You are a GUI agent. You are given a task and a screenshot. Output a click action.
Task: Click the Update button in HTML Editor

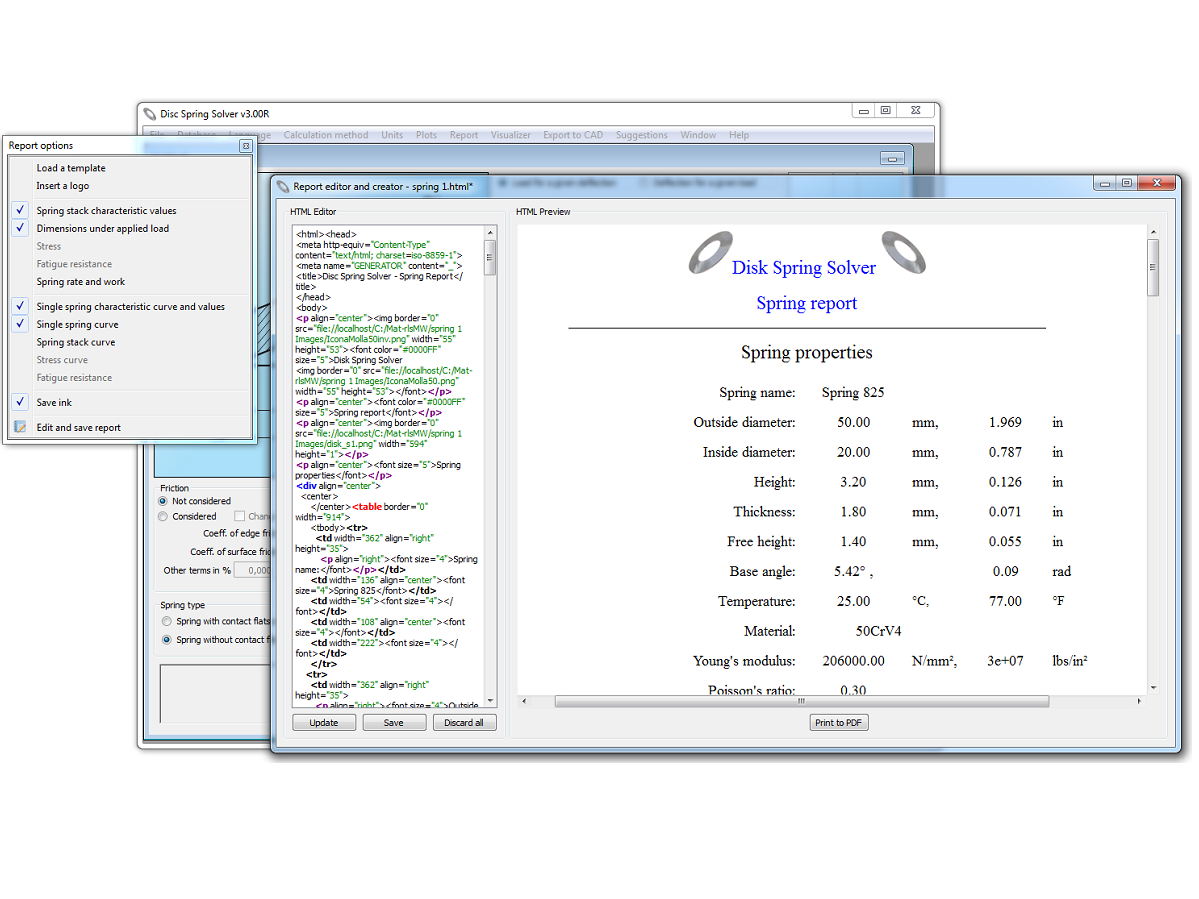323,722
